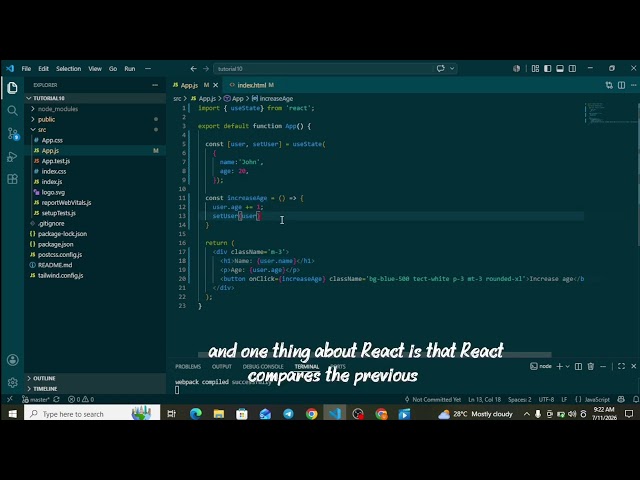
Task: Open the Manage gear icon
Action: (12, 382)
